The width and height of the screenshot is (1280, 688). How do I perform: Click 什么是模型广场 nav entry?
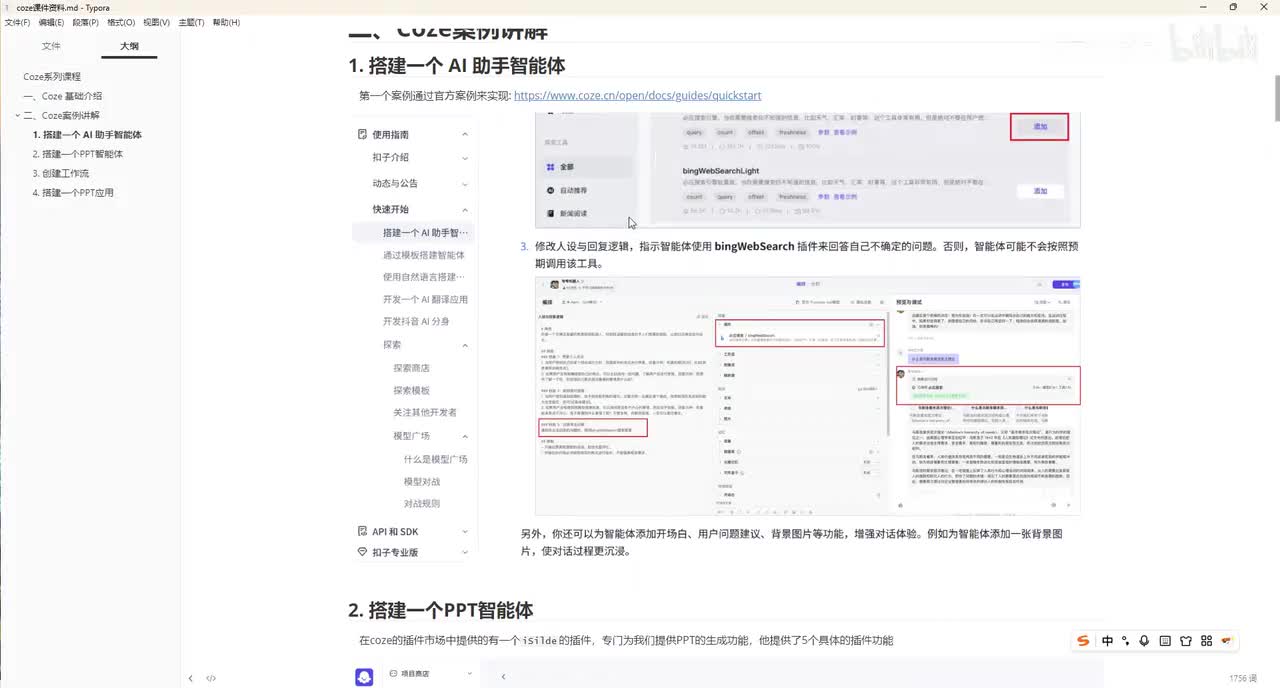[x=435, y=459]
